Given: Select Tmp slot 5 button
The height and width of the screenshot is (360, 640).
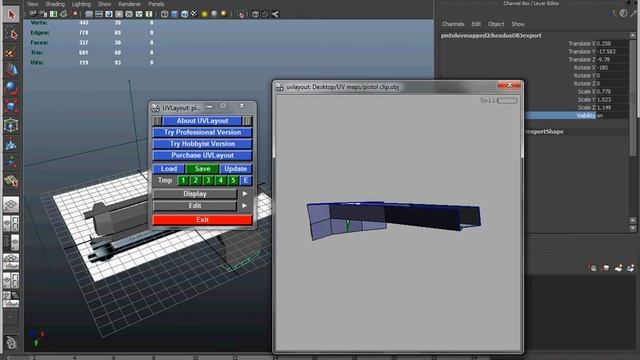Looking at the screenshot, I should 233,180.
